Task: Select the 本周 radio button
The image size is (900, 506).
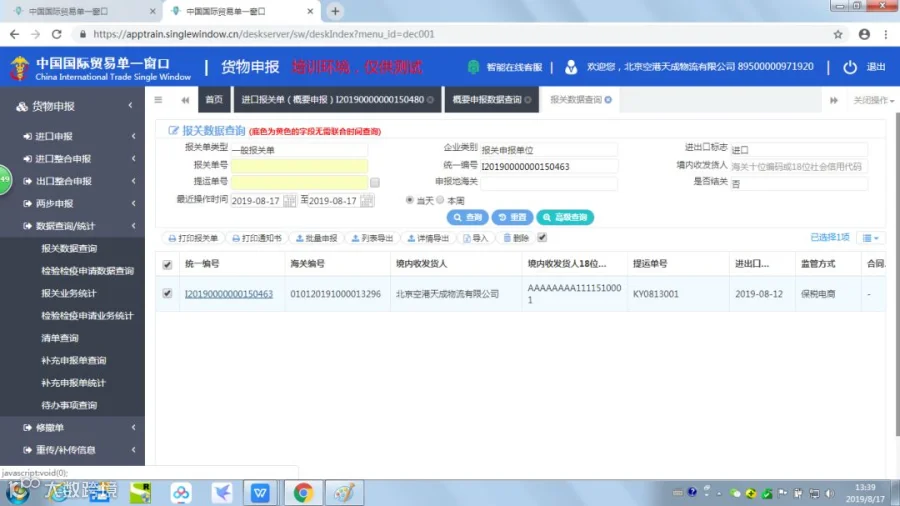Action: point(440,200)
